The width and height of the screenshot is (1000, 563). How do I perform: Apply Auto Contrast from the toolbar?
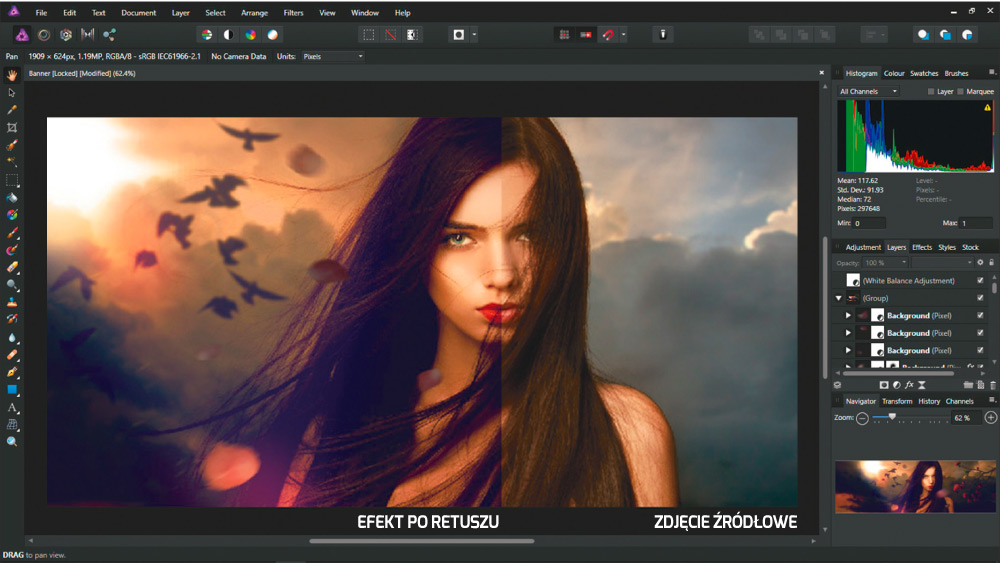point(228,34)
